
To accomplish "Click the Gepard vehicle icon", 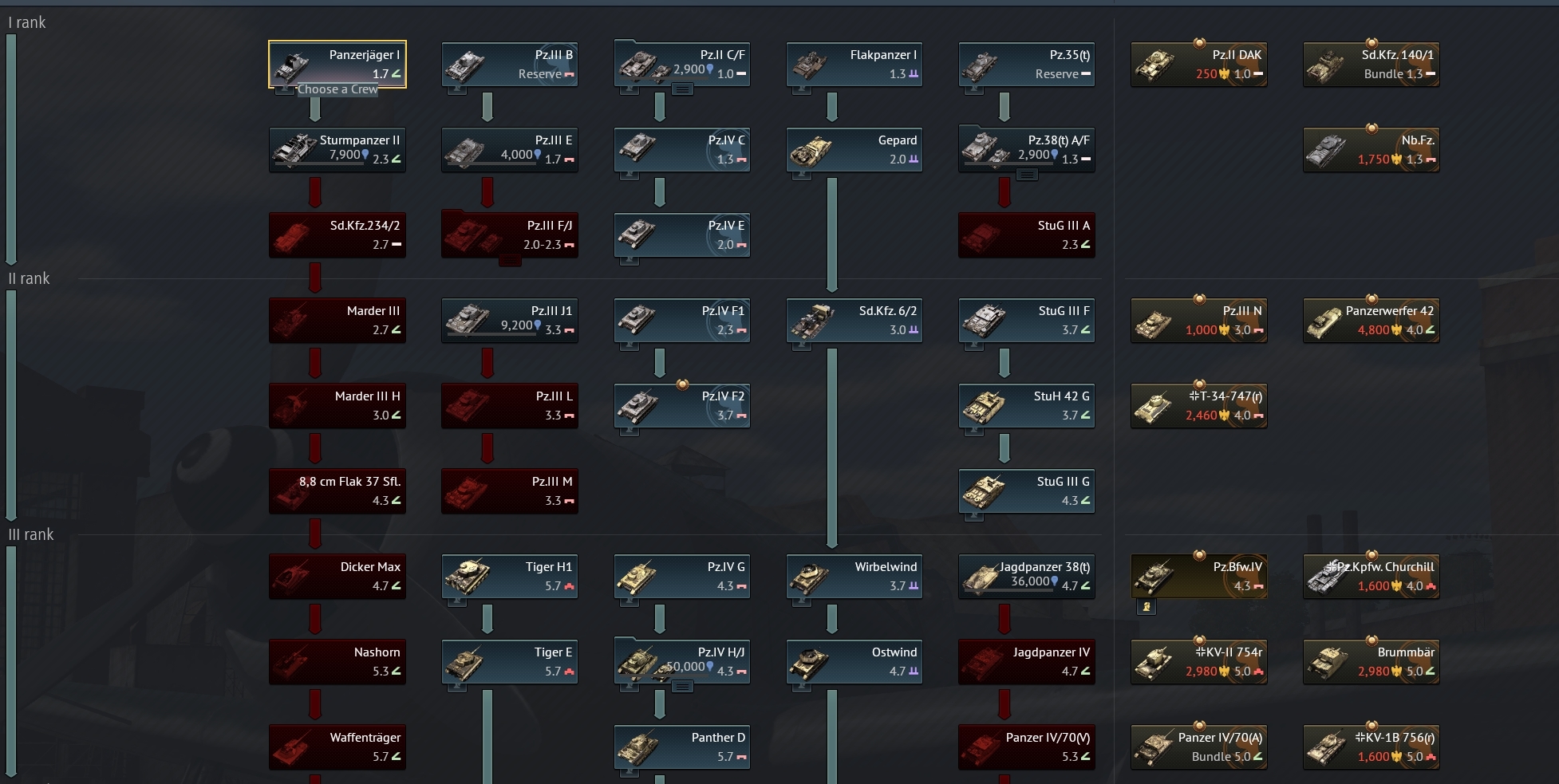I will (x=811, y=151).
